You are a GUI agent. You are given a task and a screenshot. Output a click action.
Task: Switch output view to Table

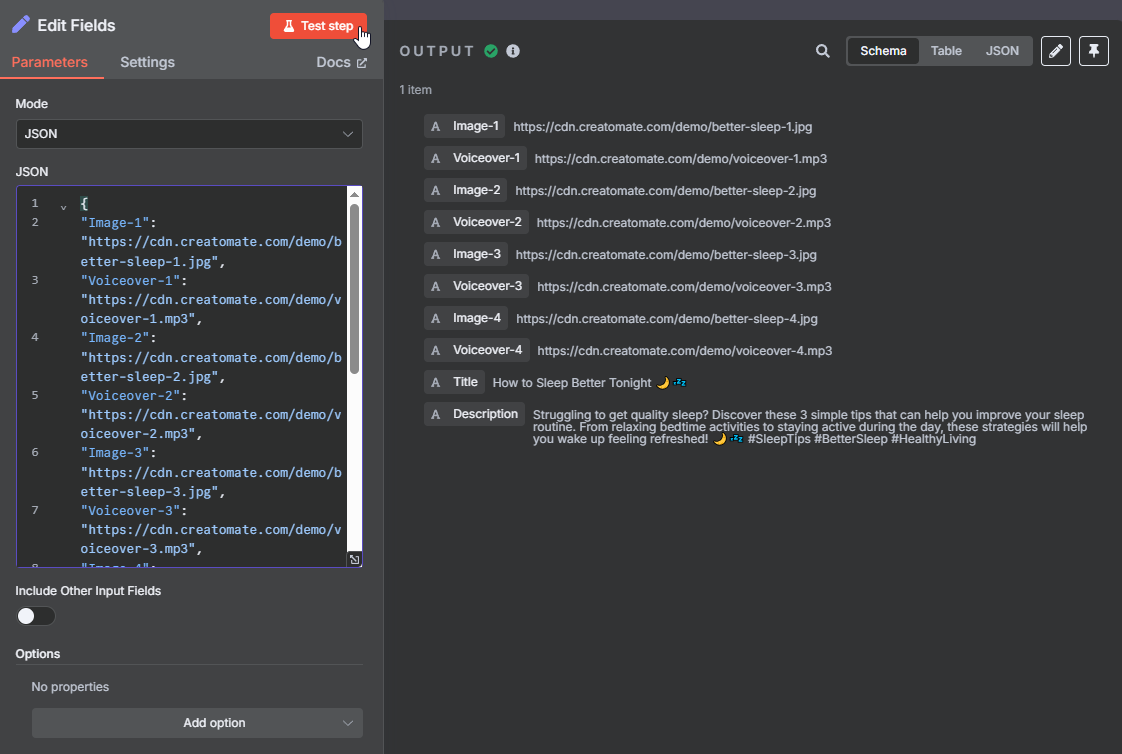946,51
